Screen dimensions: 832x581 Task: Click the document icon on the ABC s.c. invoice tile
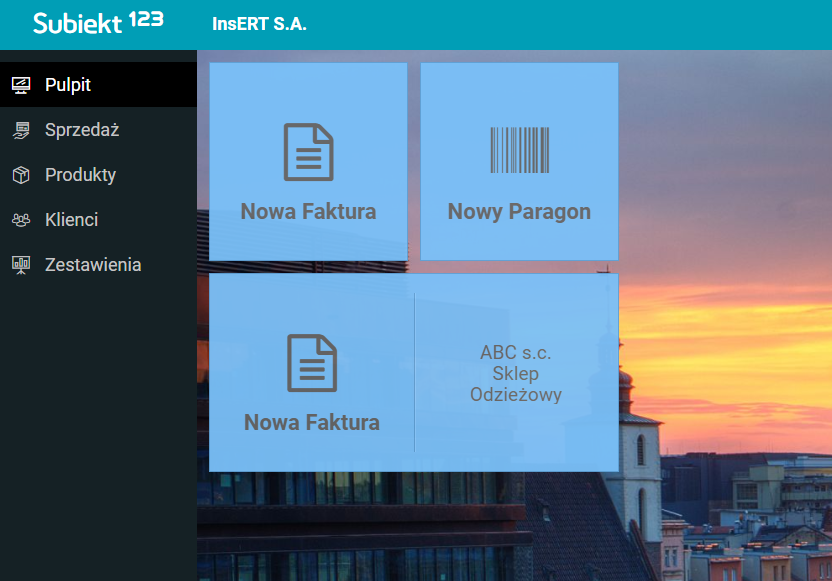pos(312,363)
